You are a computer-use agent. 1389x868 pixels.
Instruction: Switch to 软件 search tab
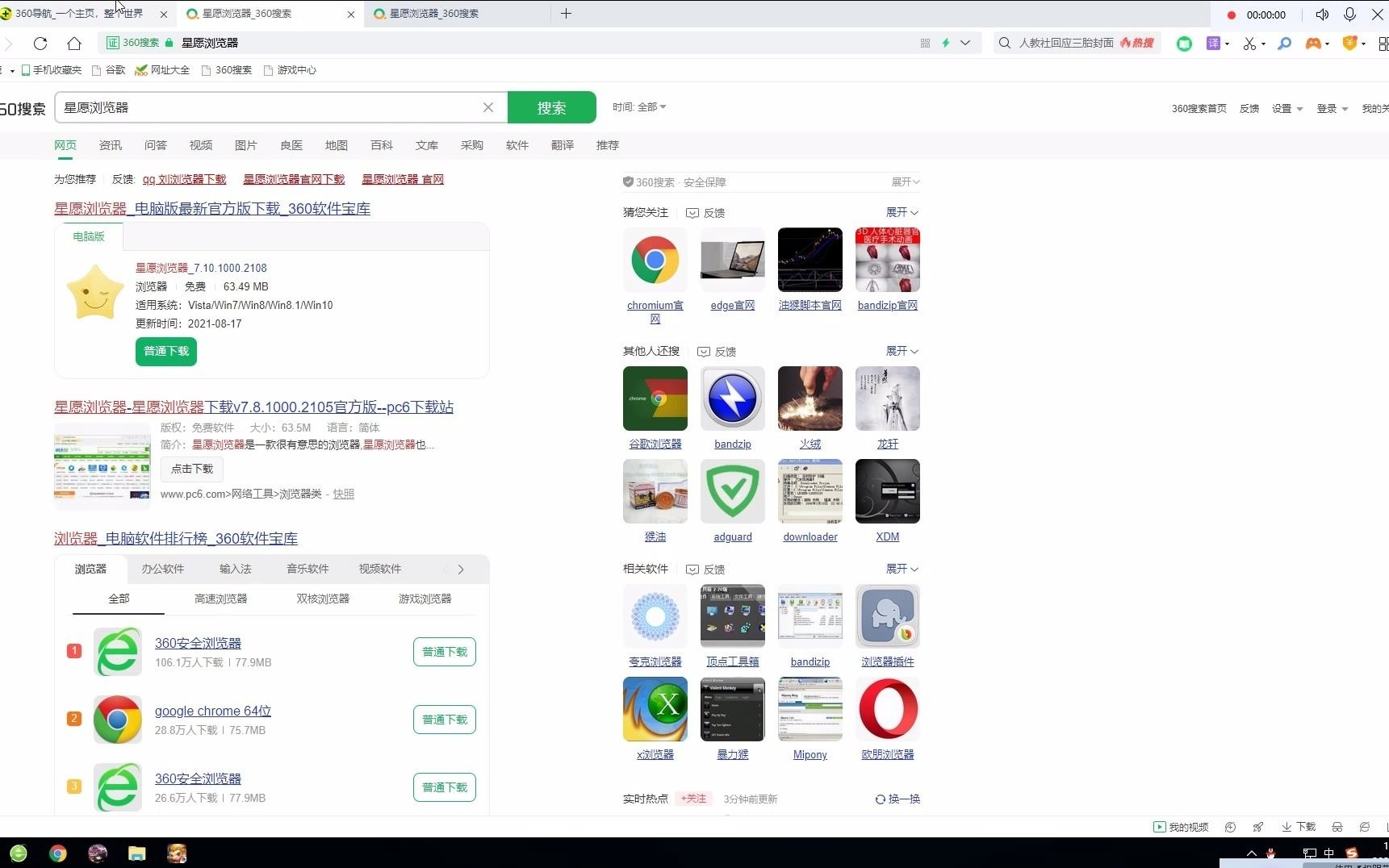point(517,145)
